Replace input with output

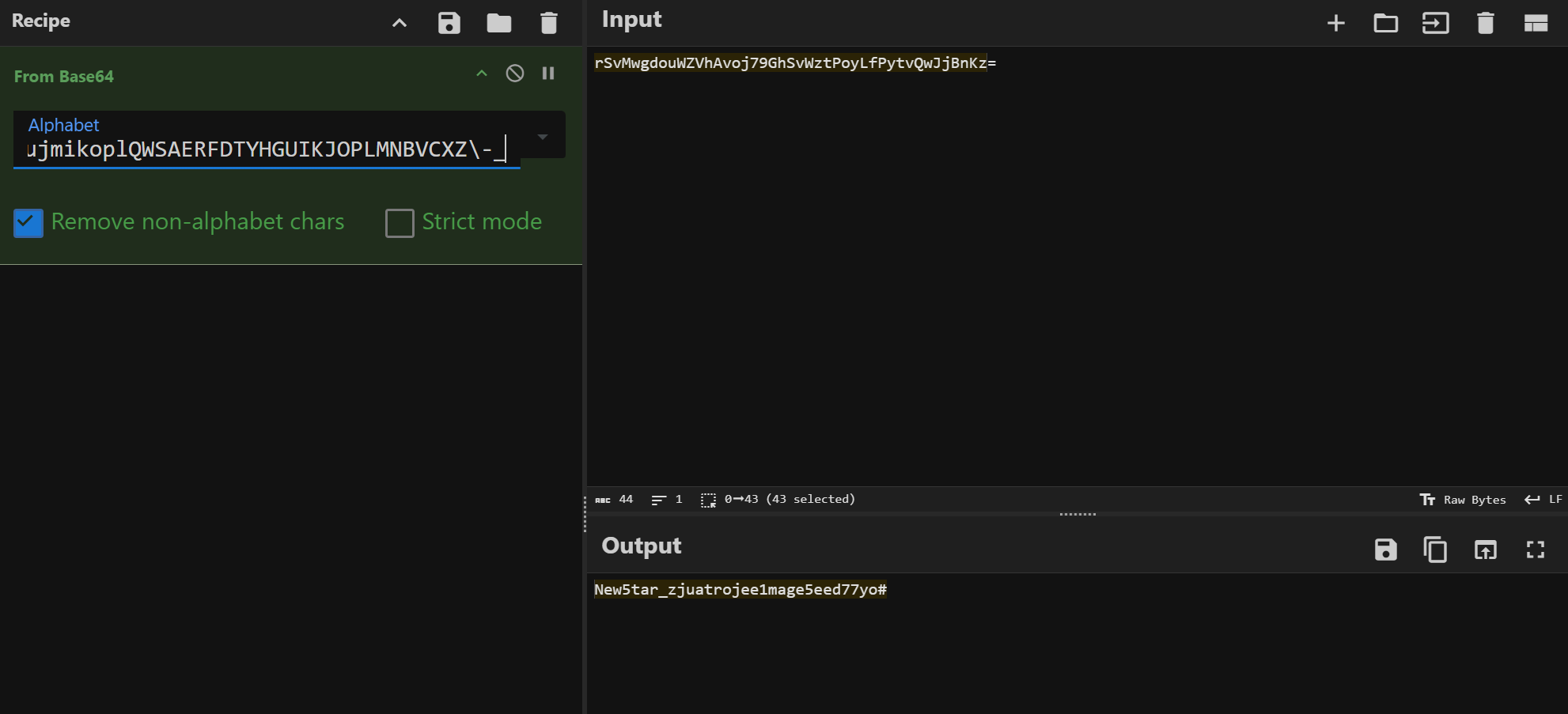tap(1485, 550)
